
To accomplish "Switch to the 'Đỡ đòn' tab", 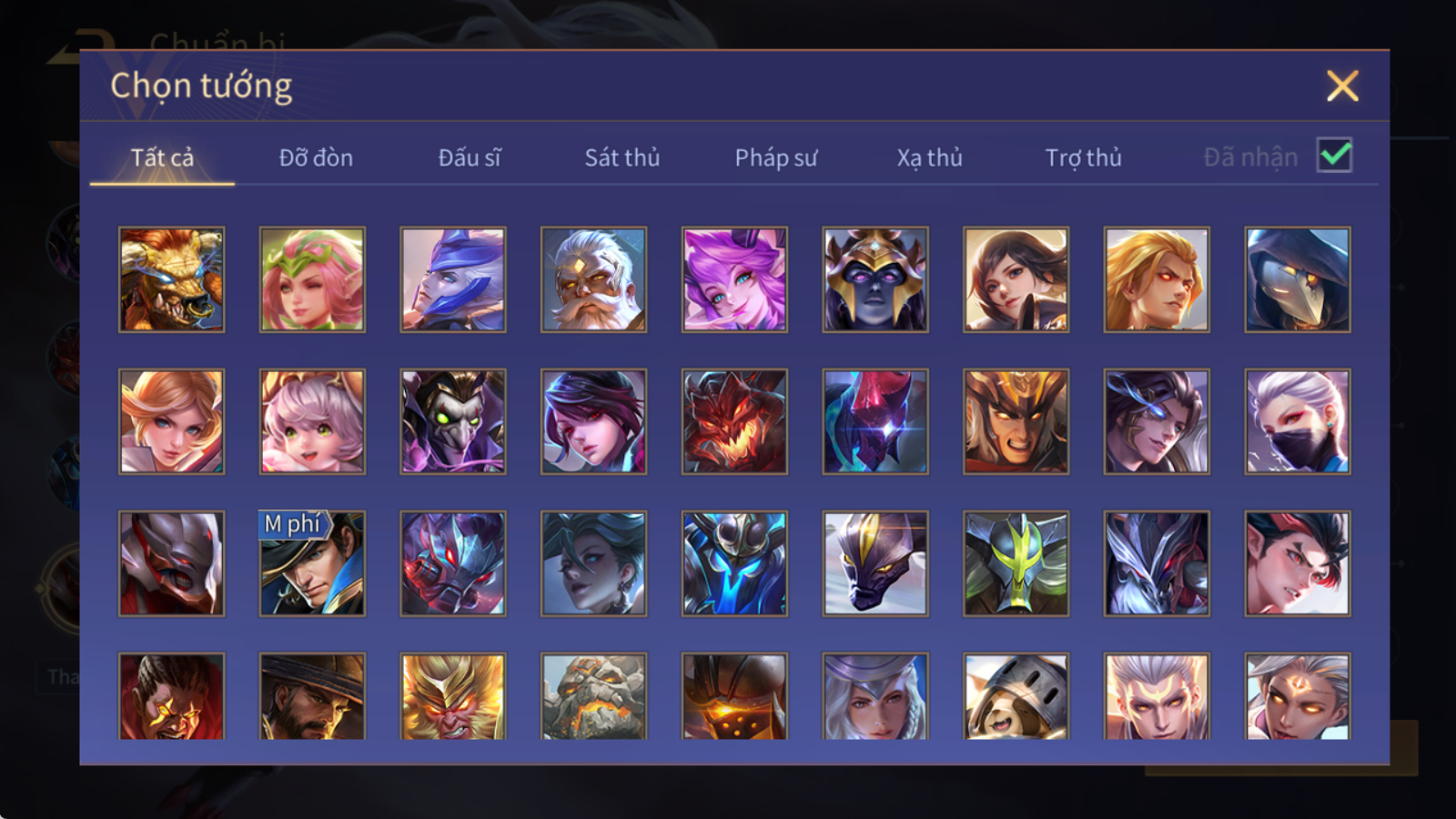I will click(316, 157).
